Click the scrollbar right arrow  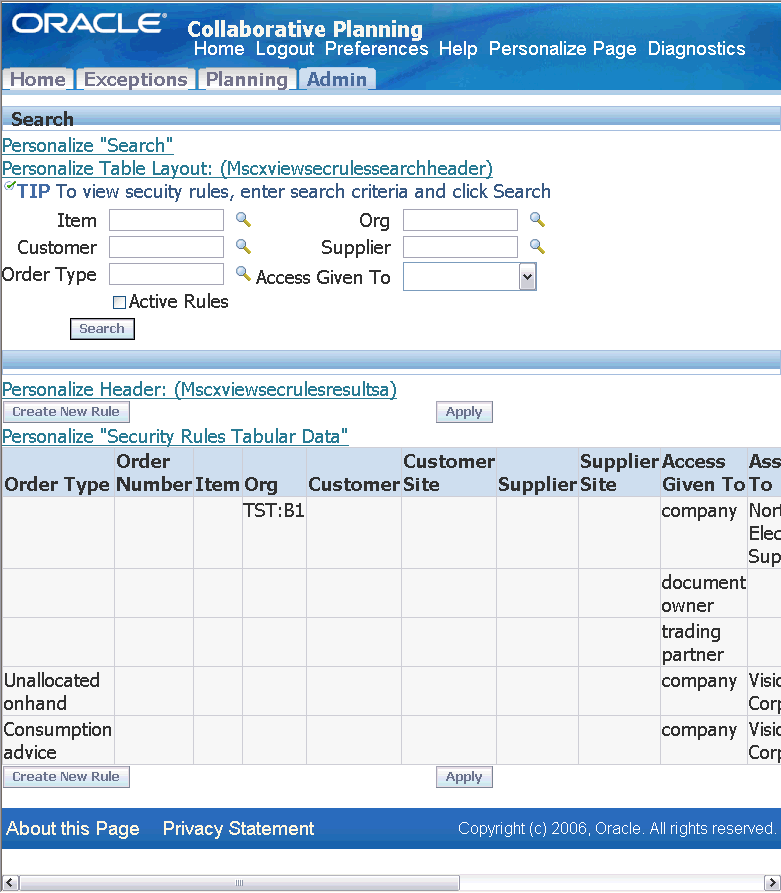tap(772, 883)
